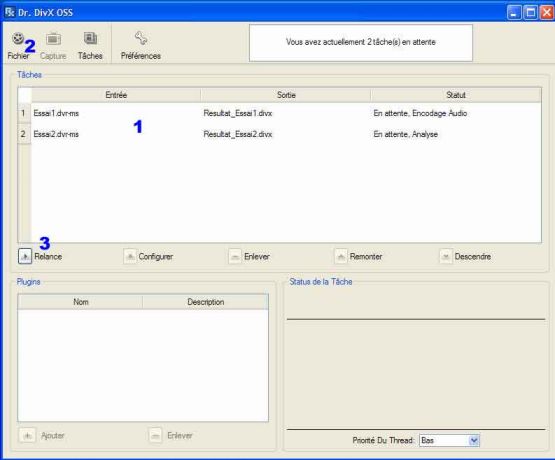Click the greyed Capture camera icon
Viewport: 555px width, 460px height.
pyautogui.click(x=53, y=39)
